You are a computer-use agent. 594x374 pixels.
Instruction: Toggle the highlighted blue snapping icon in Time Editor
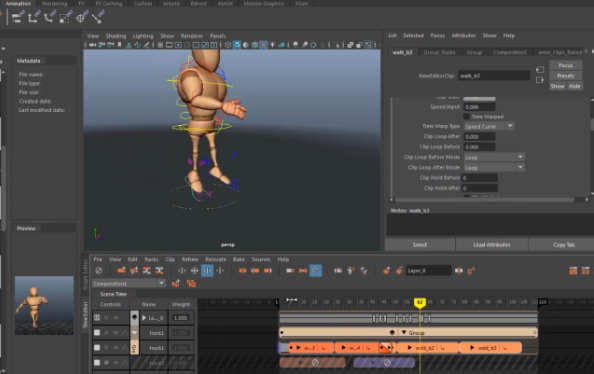point(207,271)
